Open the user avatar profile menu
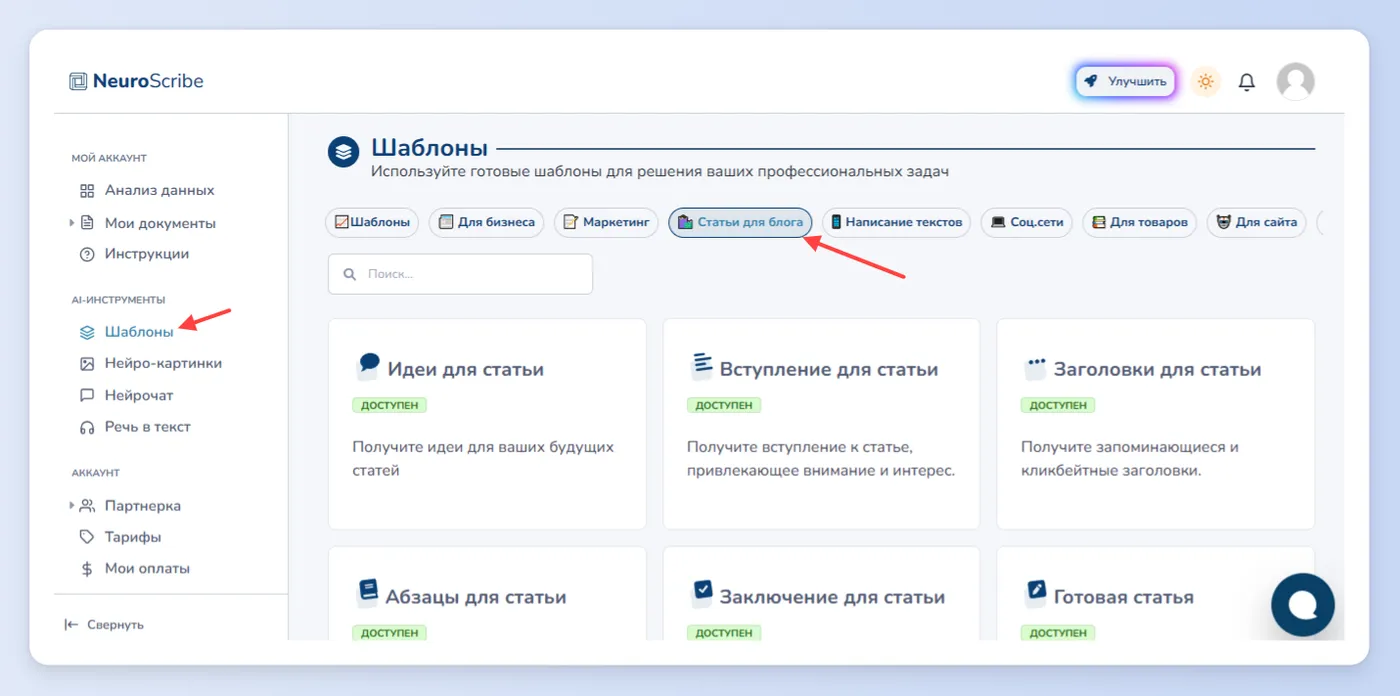The image size is (1400, 696). (x=1295, y=82)
